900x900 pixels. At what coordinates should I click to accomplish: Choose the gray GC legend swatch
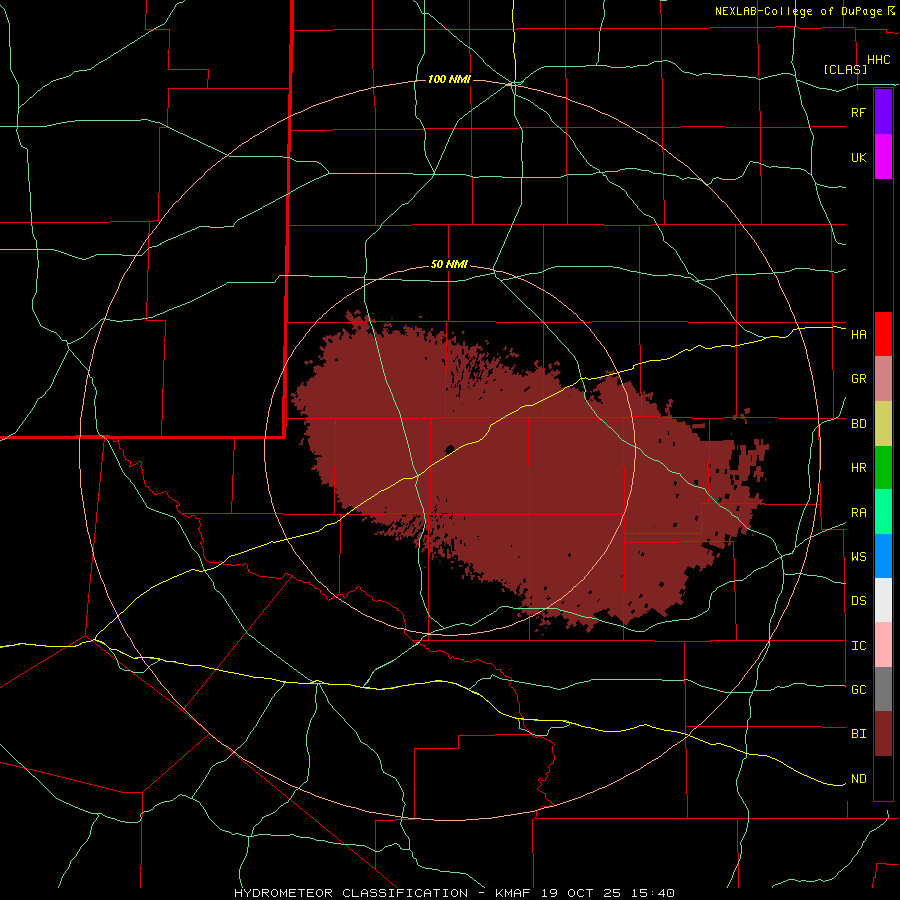(x=883, y=689)
